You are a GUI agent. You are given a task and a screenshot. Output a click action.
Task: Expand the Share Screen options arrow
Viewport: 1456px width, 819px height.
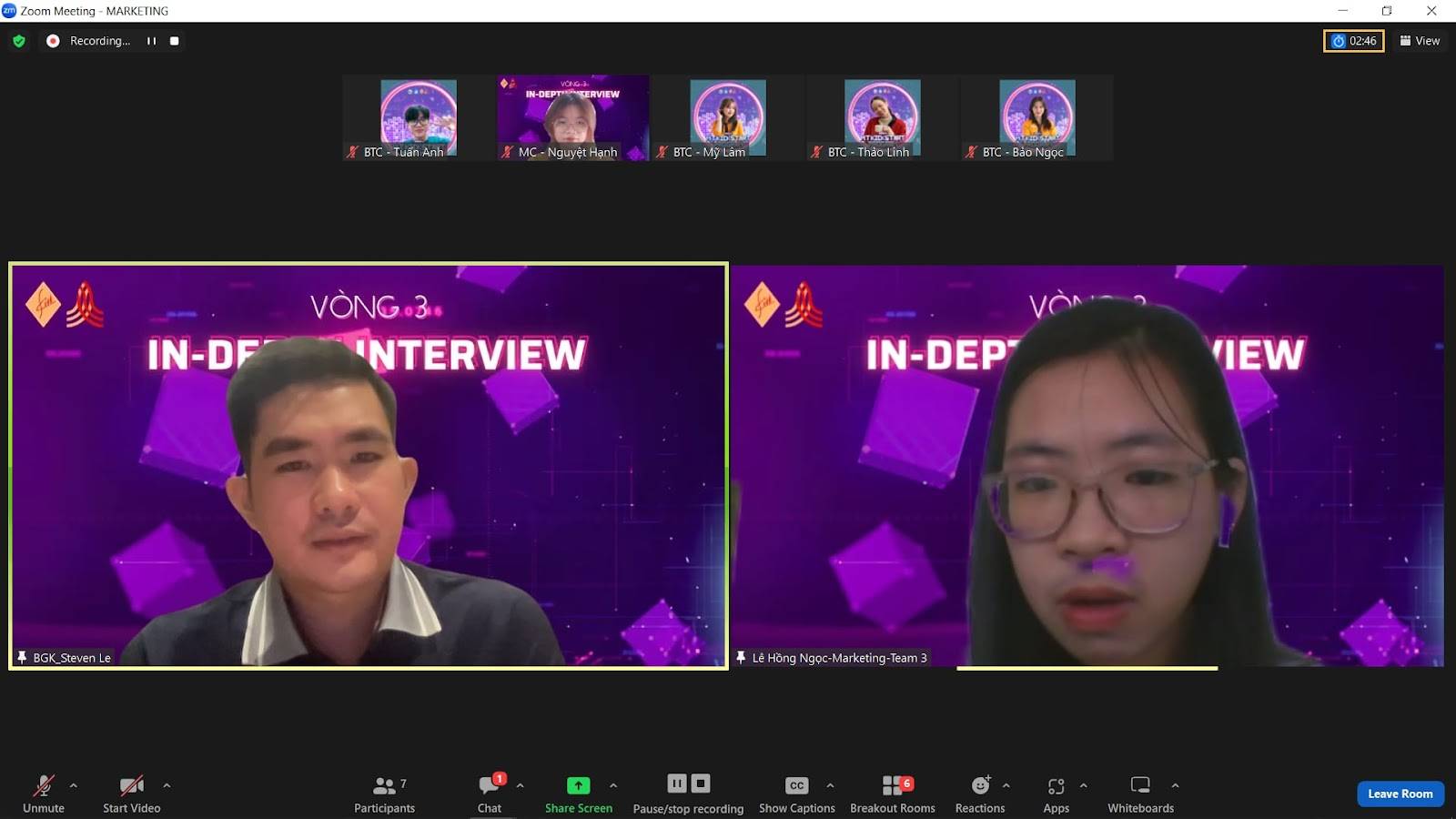pyautogui.click(x=613, y=785)
